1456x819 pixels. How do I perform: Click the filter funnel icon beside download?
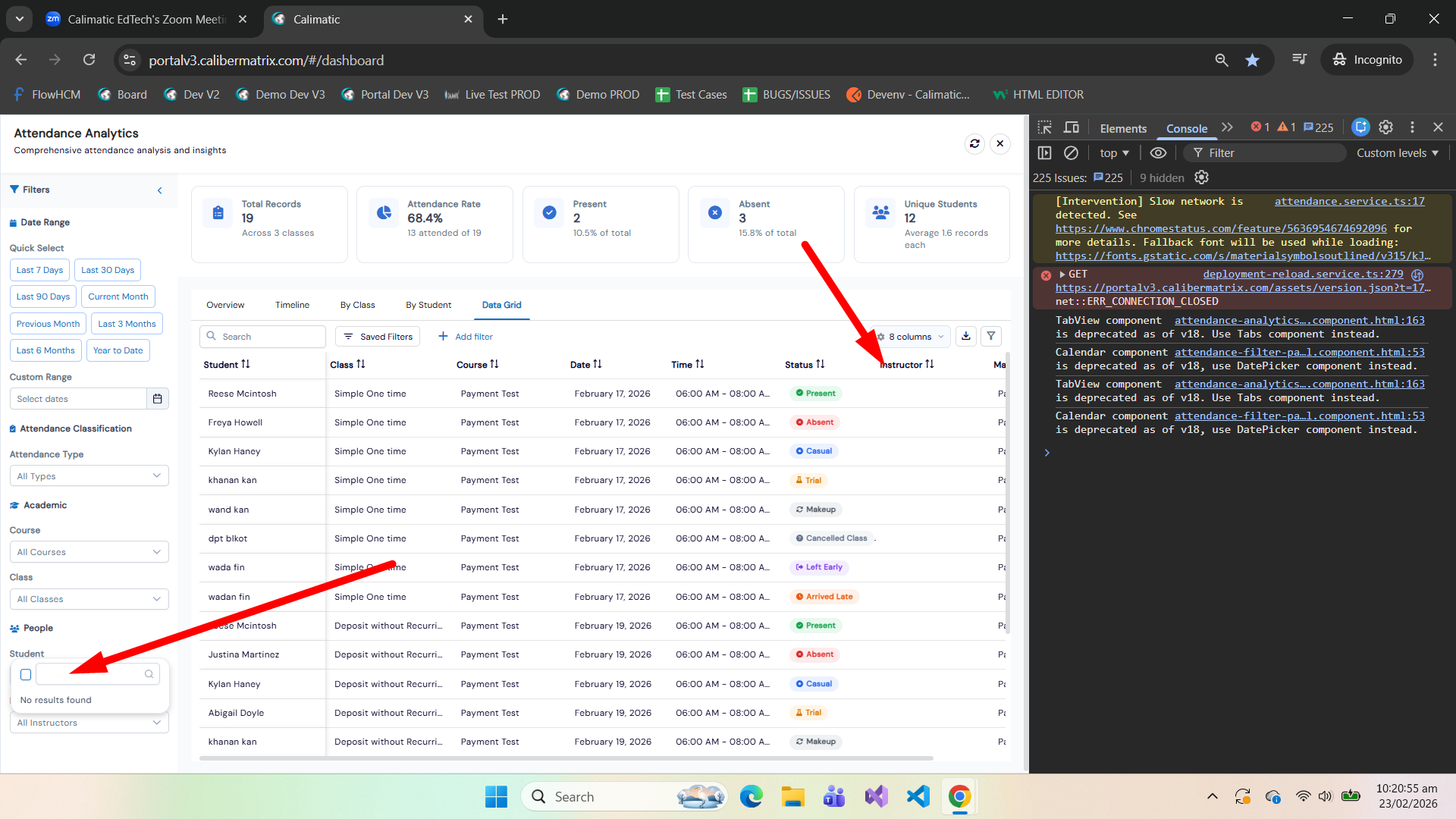pos(991,336)
